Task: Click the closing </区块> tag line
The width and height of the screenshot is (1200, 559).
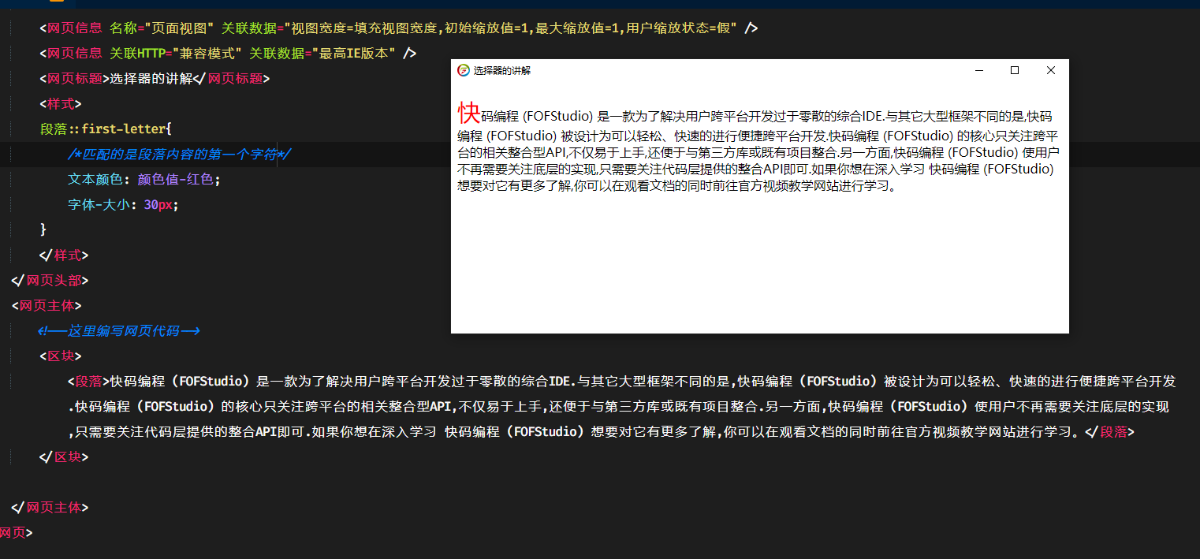Action: coord(64,457)
